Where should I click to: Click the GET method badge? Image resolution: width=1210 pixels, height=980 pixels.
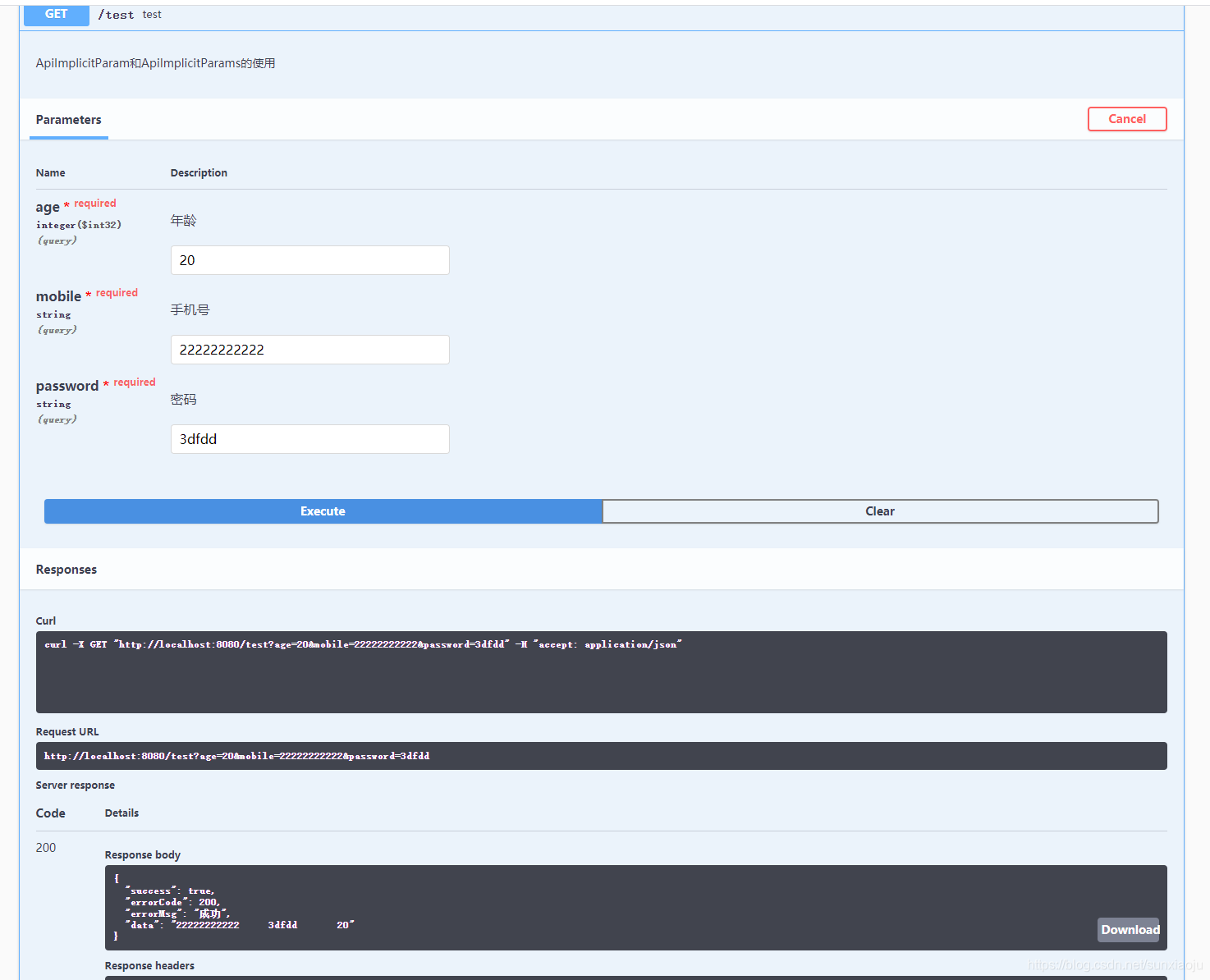56,14
